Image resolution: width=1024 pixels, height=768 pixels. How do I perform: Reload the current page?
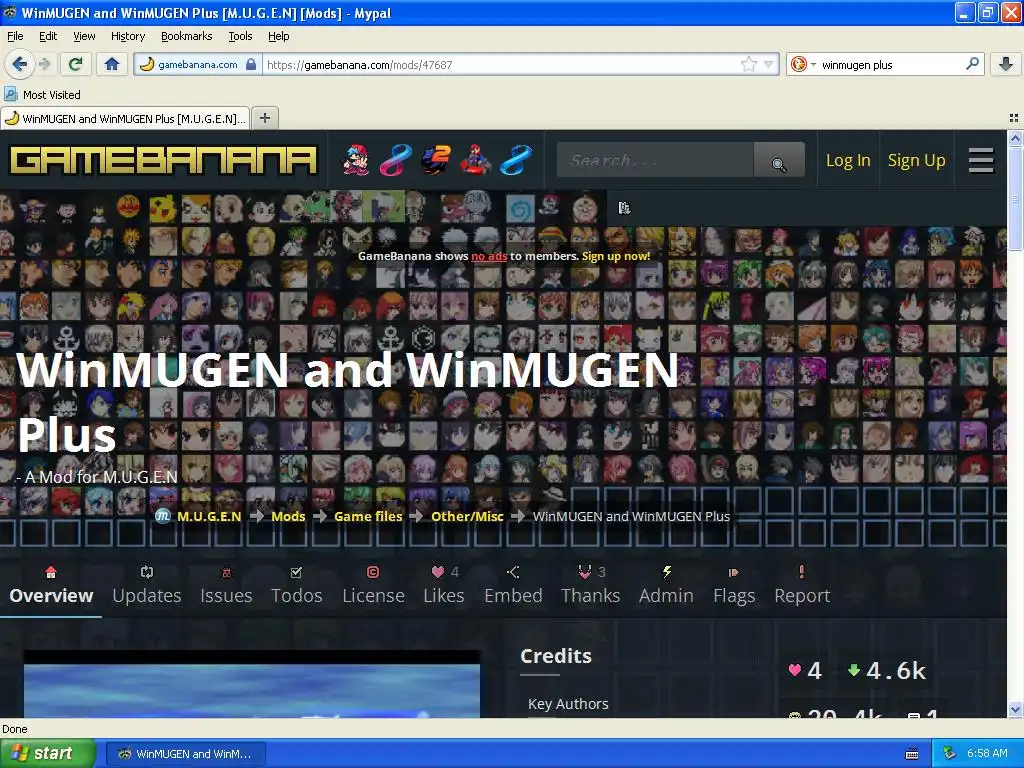tap(75, 64)
